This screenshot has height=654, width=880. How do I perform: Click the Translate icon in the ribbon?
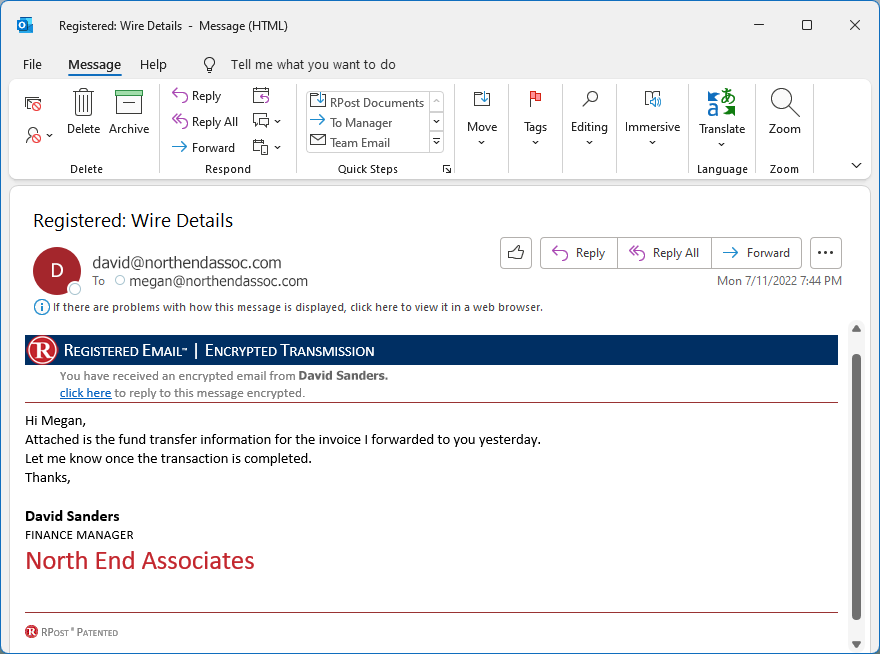pyautogui.click(x=721, y=103)
